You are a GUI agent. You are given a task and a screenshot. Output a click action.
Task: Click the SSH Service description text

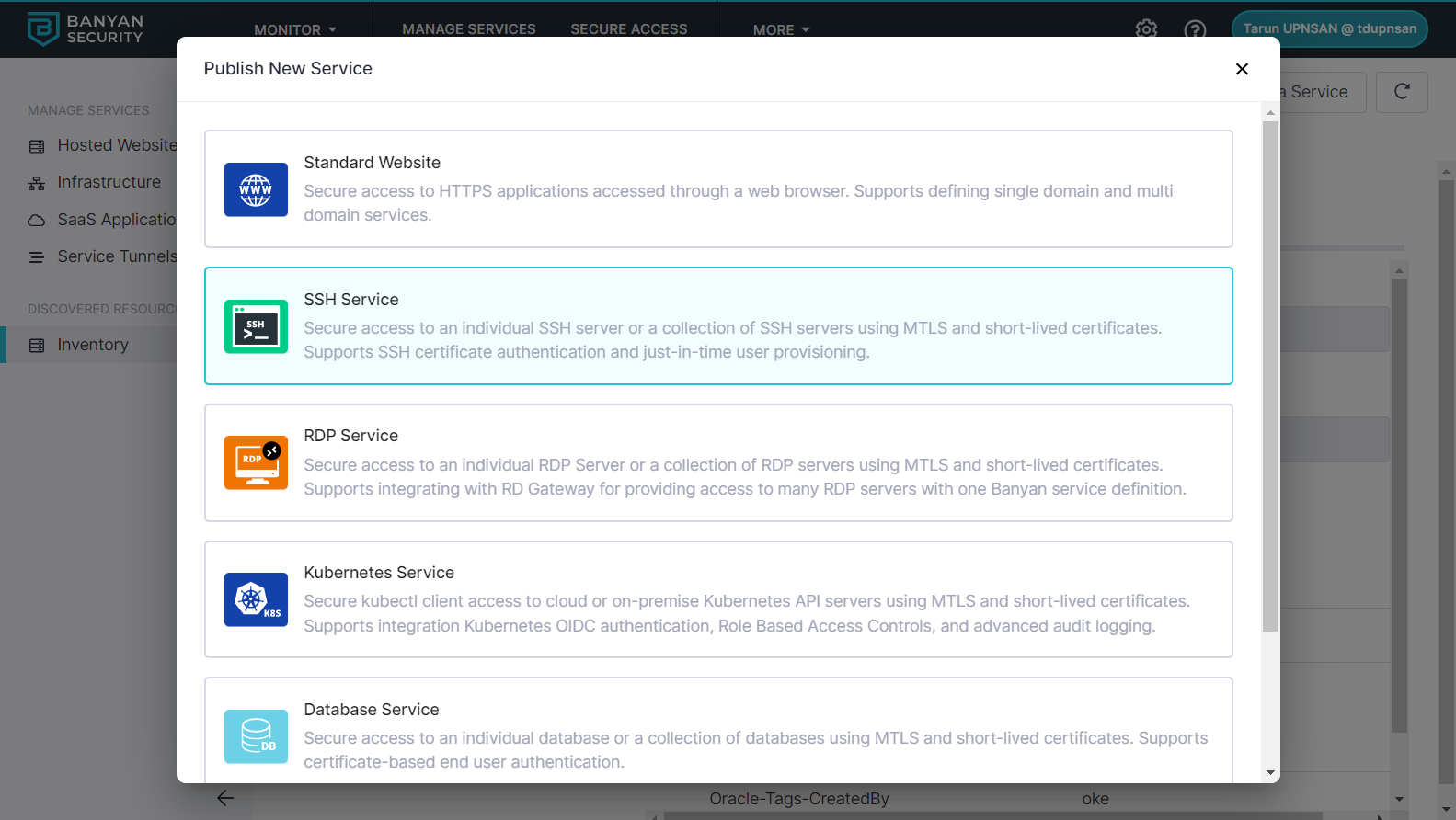[x=733, y=340]
